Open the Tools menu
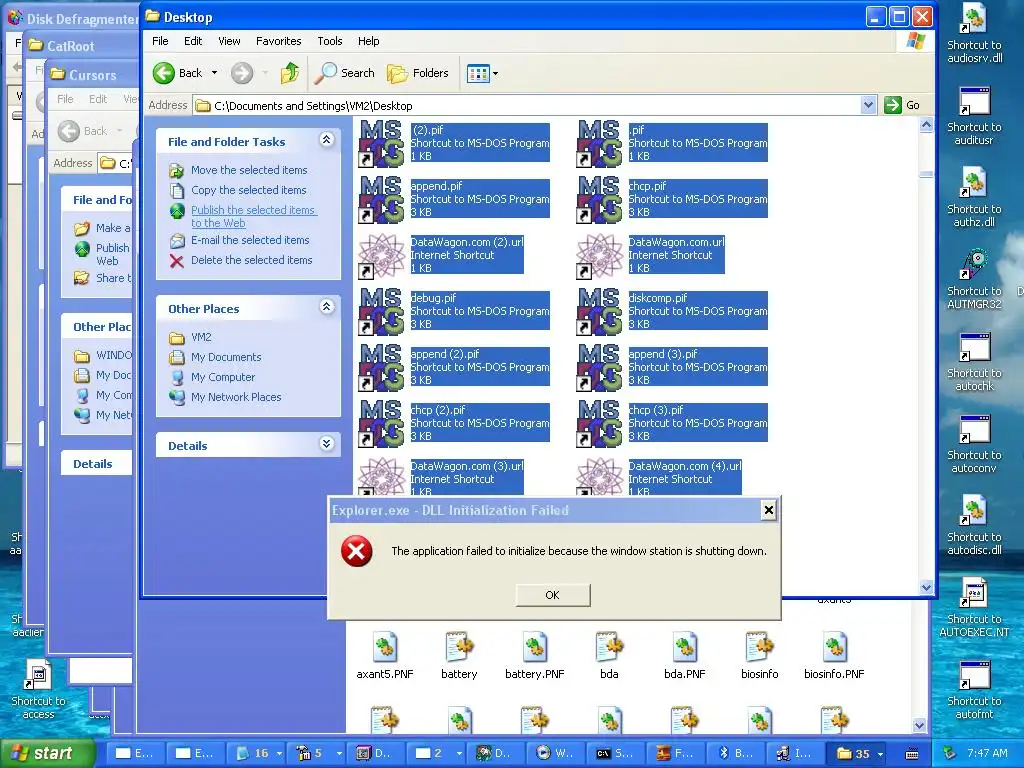 [x=330, y=41]
